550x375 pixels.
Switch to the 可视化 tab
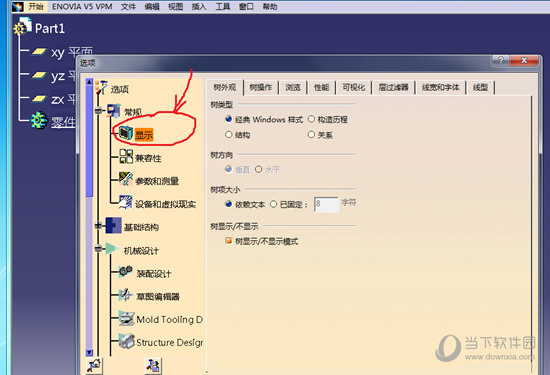(x=354, y=87)
